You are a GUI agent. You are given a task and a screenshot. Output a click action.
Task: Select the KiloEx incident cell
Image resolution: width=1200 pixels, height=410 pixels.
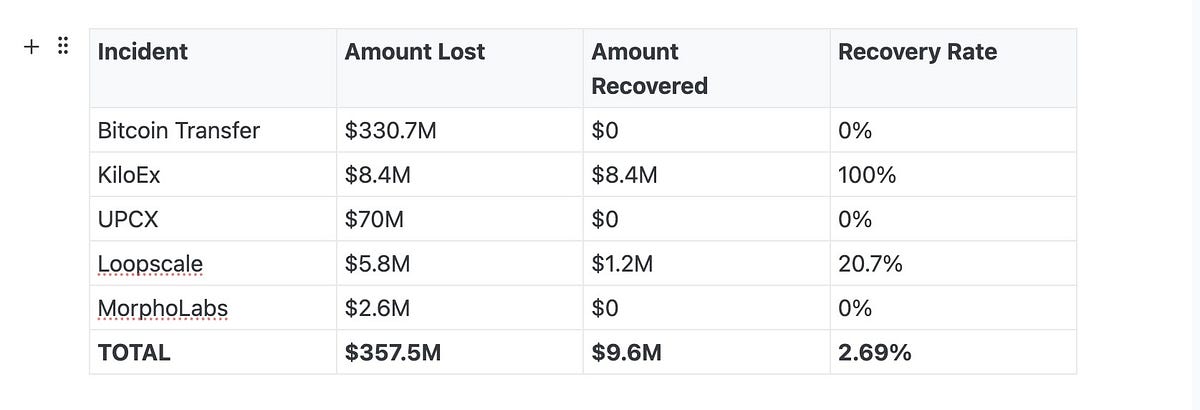tap(213, 175)
